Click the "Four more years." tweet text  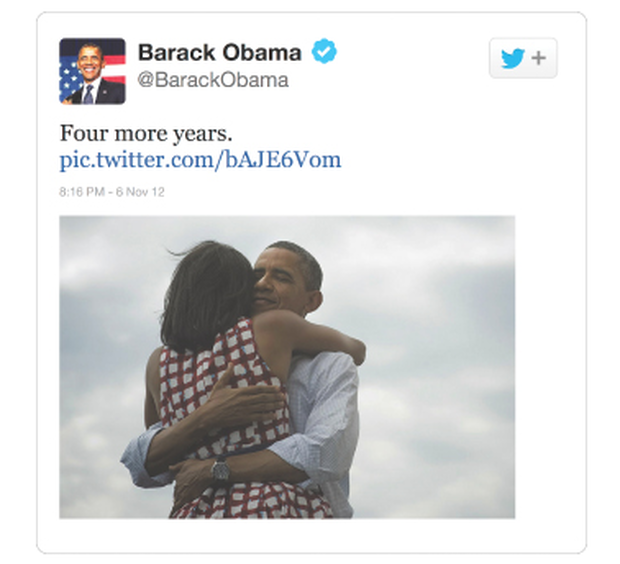pos(146,133)
